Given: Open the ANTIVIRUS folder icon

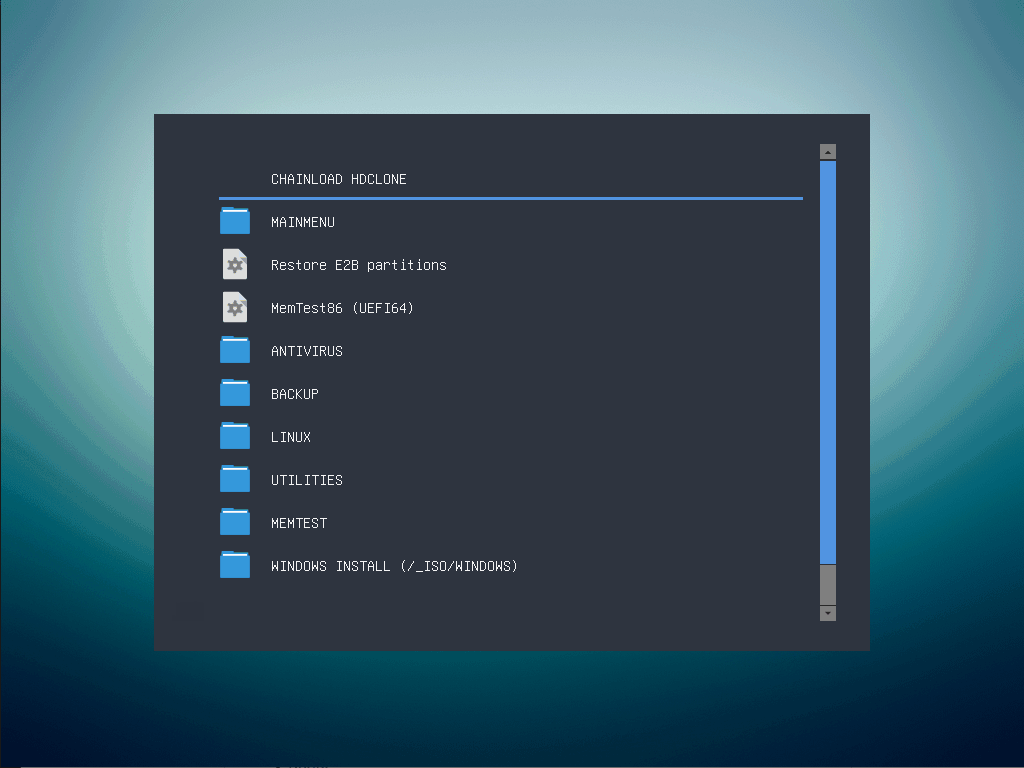Looking at the screenshot, I should [234, 350].
